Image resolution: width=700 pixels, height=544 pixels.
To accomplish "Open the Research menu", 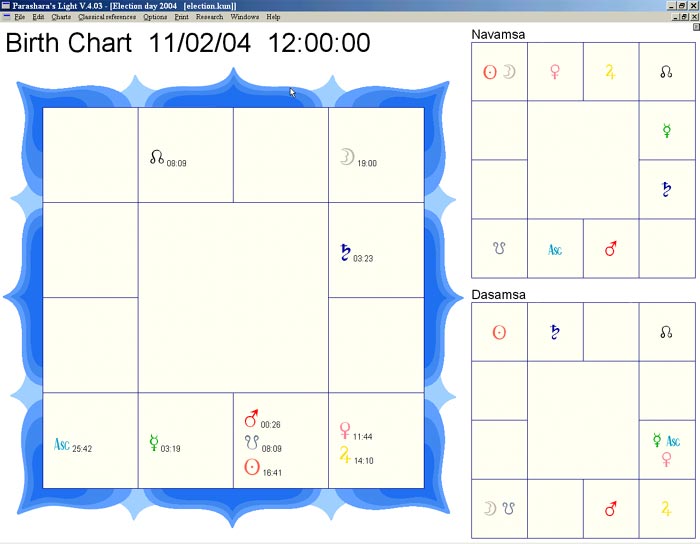I will [x=209, y=17].
